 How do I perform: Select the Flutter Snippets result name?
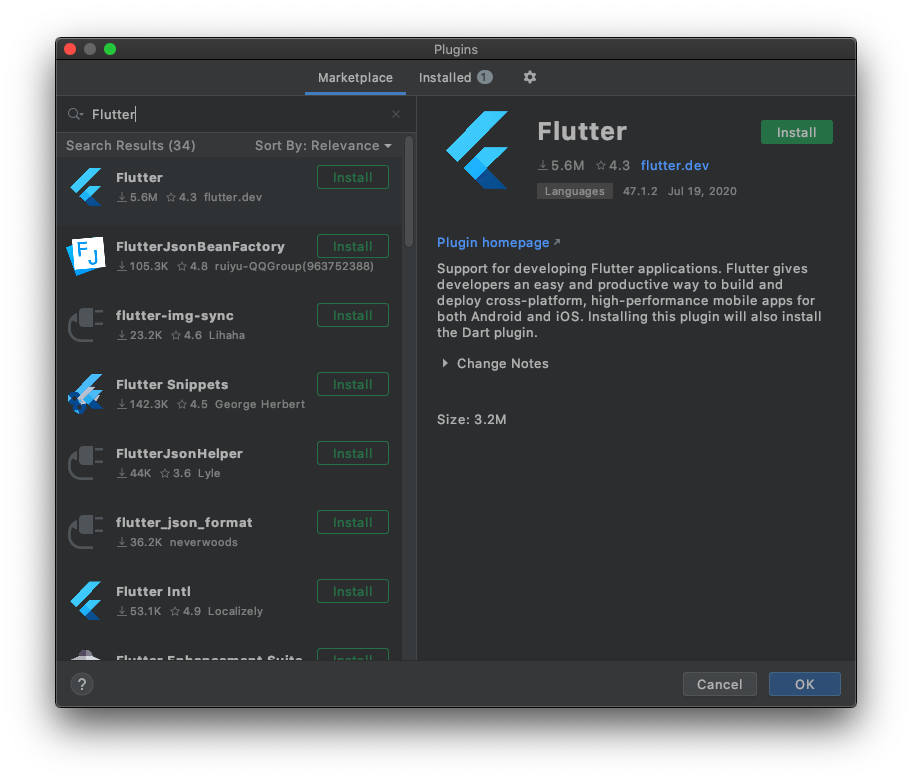point(172,384)
